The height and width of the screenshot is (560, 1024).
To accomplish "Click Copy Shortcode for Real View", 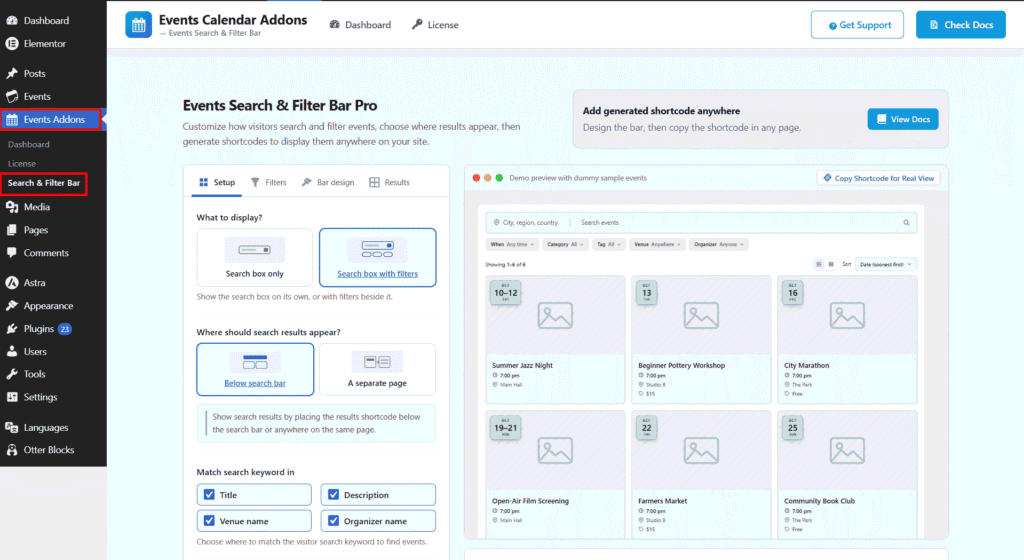I will tap(878, 178).
